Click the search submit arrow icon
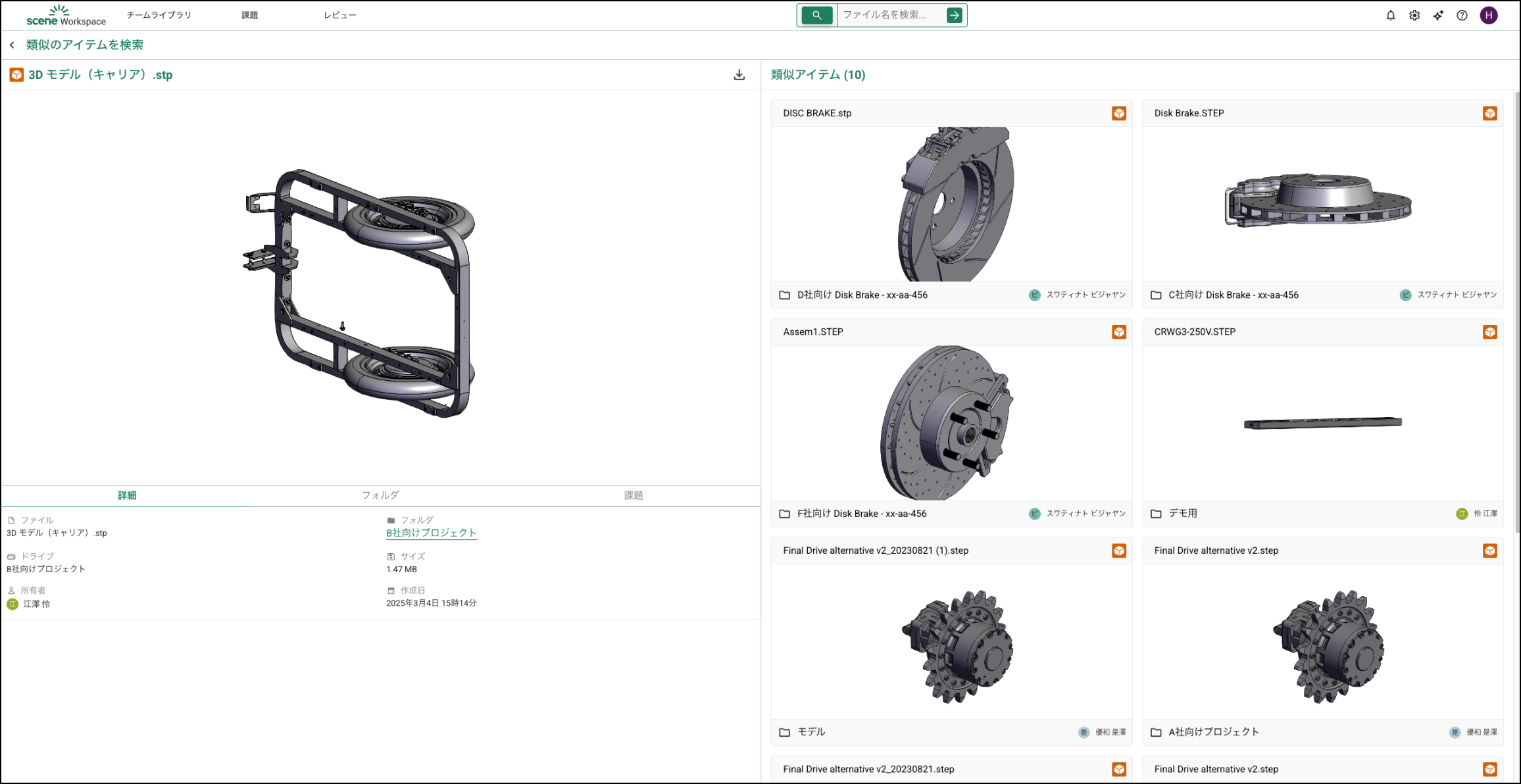This screenshot has height=784, width=1521. coord(954,15)
